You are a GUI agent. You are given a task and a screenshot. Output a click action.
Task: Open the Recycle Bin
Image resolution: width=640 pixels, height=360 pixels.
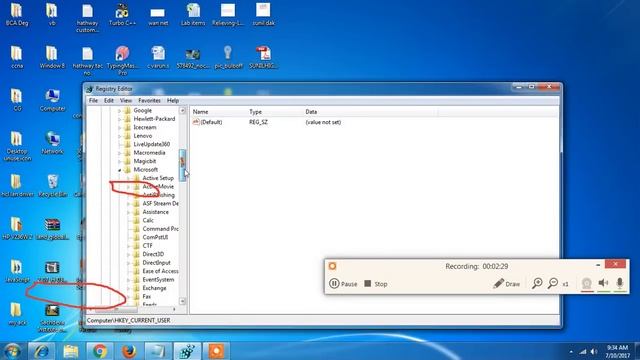(x=52, y=186)
